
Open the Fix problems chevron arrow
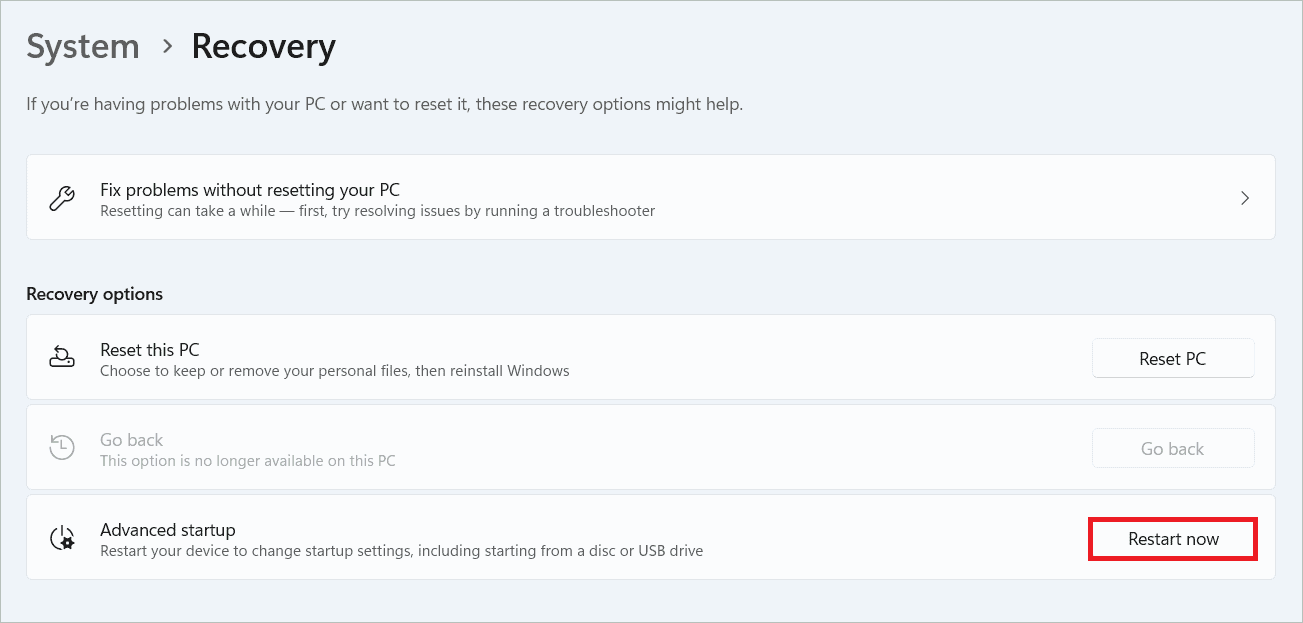[1245, 198]
